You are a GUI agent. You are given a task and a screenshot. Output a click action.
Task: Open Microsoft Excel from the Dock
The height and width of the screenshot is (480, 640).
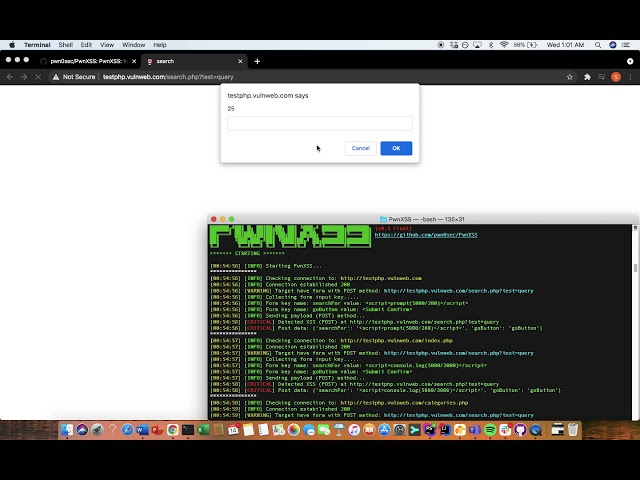pyautogui.click(x=203, y=430)
